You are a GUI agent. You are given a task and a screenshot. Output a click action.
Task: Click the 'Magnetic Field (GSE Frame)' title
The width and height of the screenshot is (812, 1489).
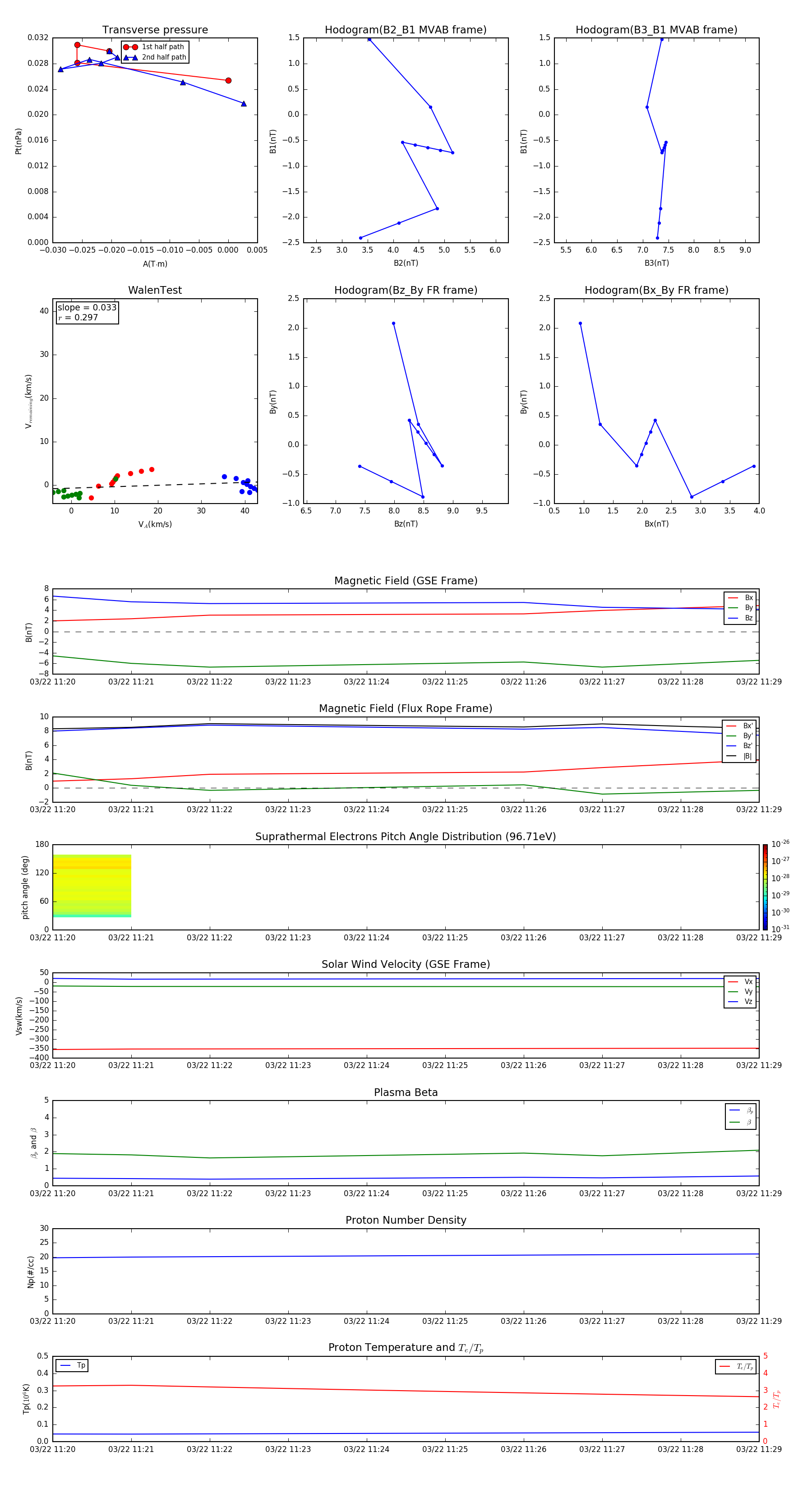coord(406,581)
